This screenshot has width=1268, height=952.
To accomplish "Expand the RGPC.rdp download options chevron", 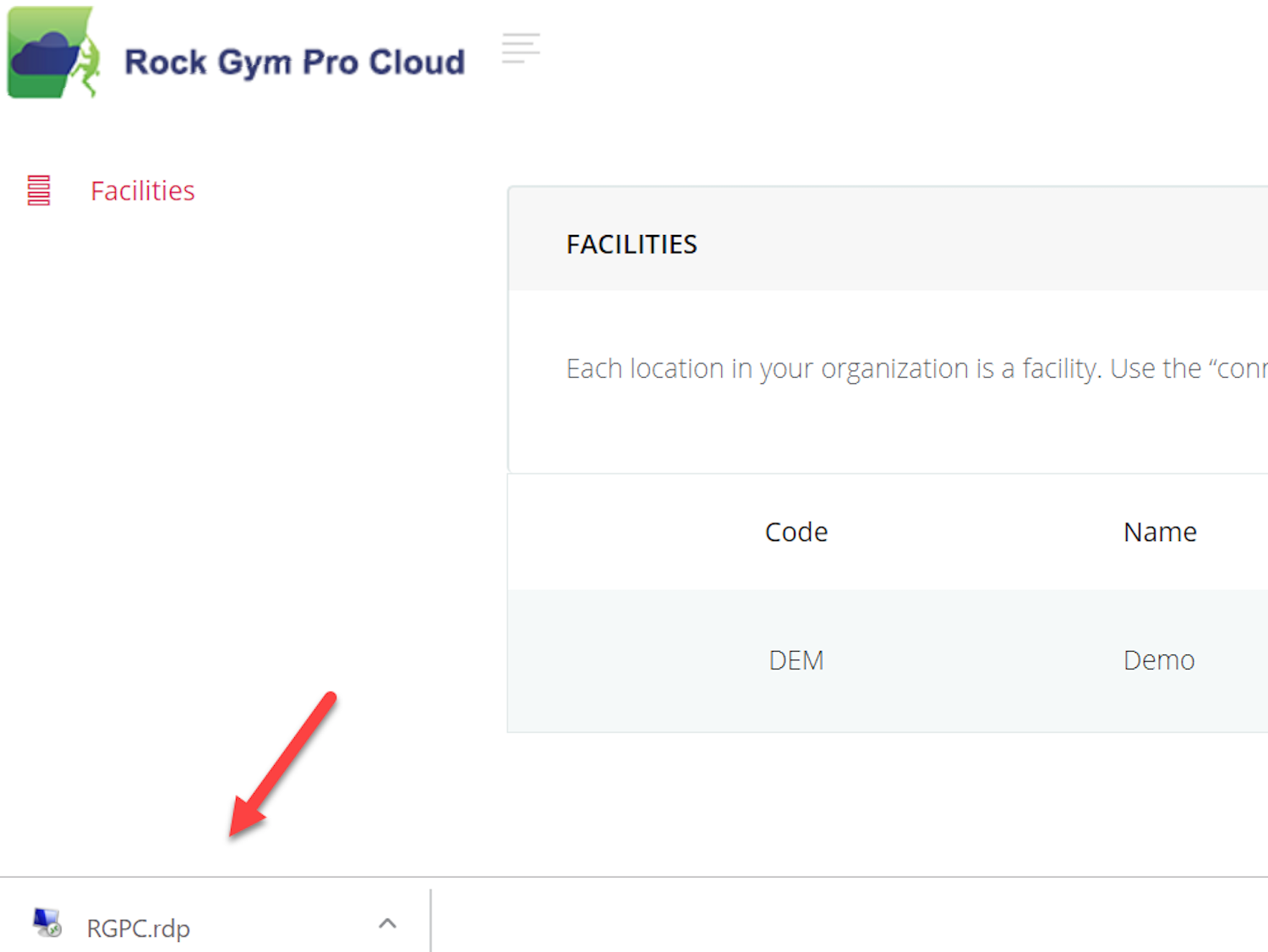I will [x=387, y=923].
